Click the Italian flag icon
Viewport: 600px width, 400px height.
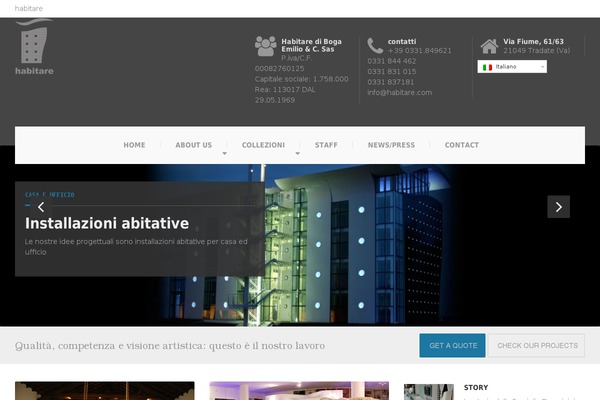(x=487, y=67)
